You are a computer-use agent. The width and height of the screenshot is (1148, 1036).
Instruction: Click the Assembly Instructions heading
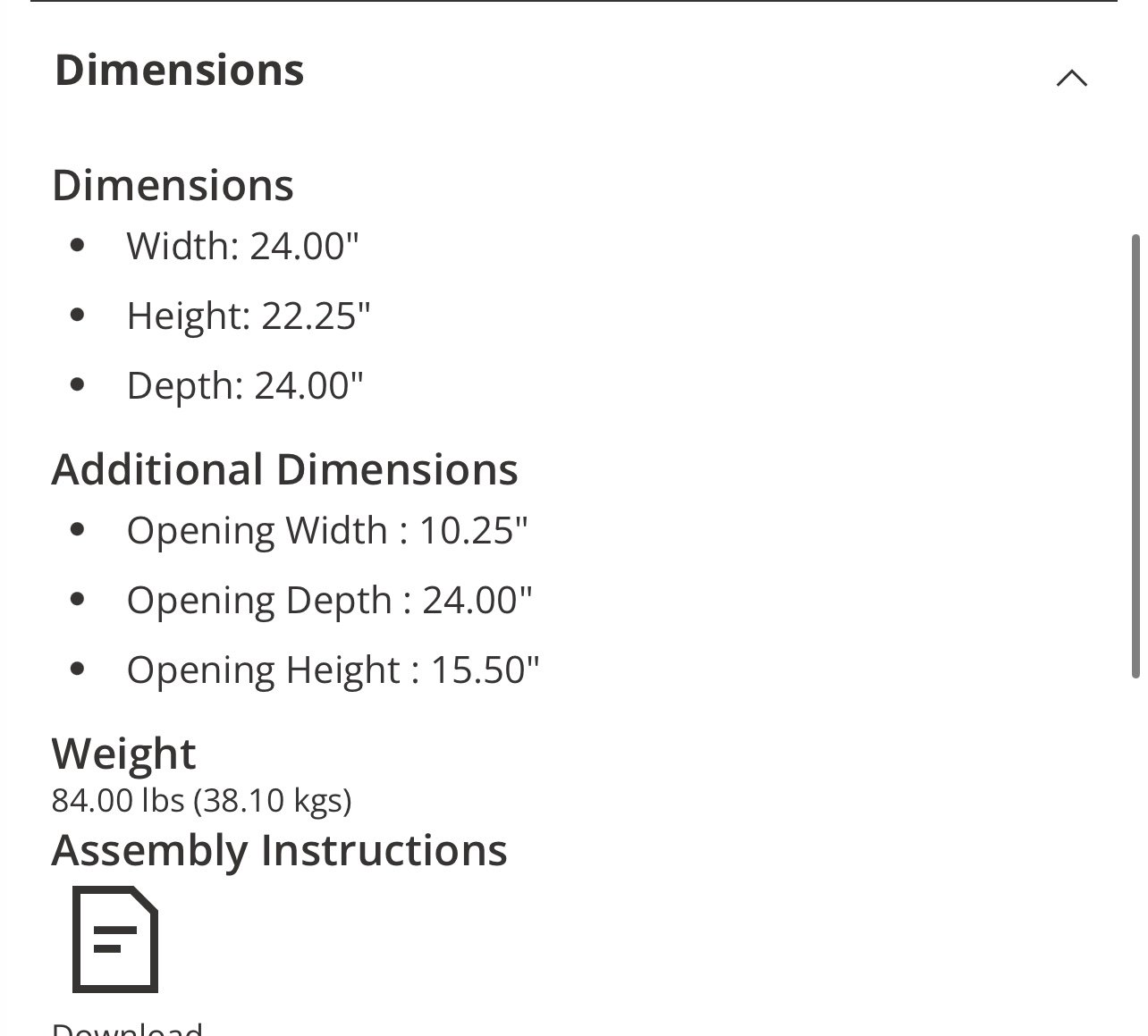279,850
